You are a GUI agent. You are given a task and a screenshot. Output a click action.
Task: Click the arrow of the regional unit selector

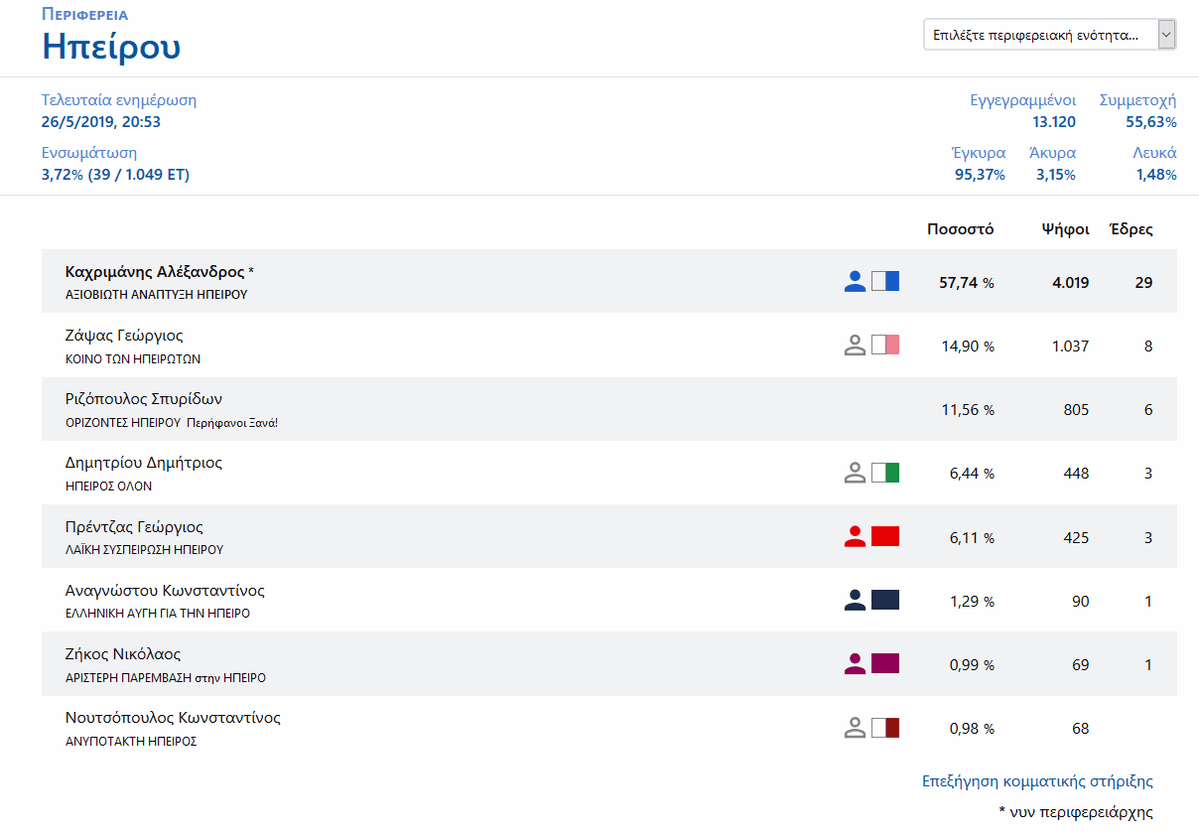tap(1166, 35)
